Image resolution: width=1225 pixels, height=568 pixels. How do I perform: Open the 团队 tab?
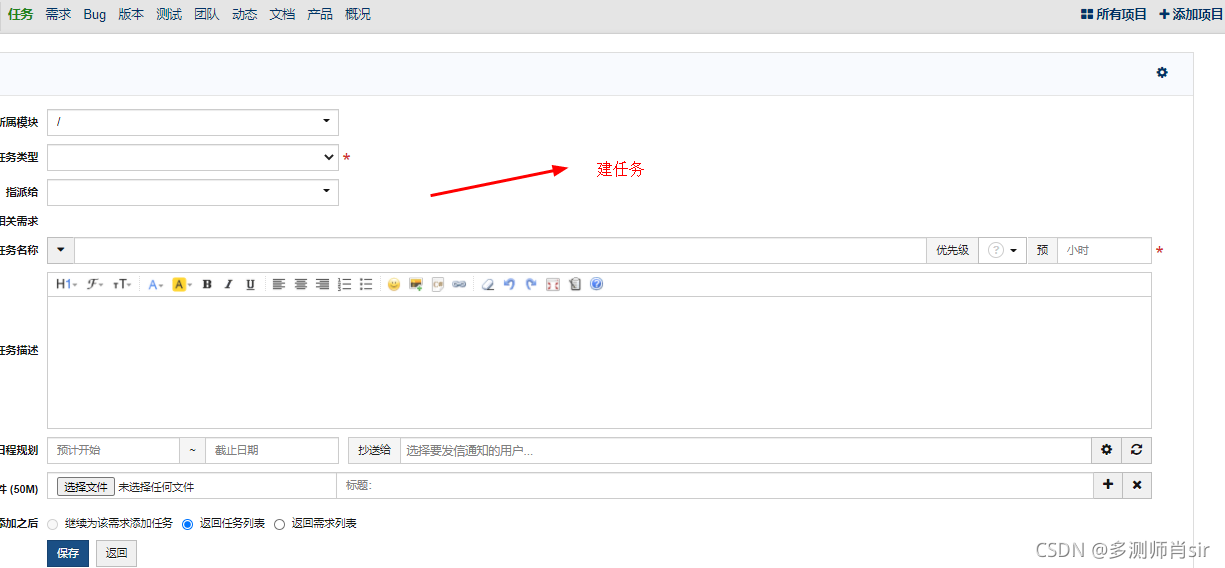(x=207, y=14)
